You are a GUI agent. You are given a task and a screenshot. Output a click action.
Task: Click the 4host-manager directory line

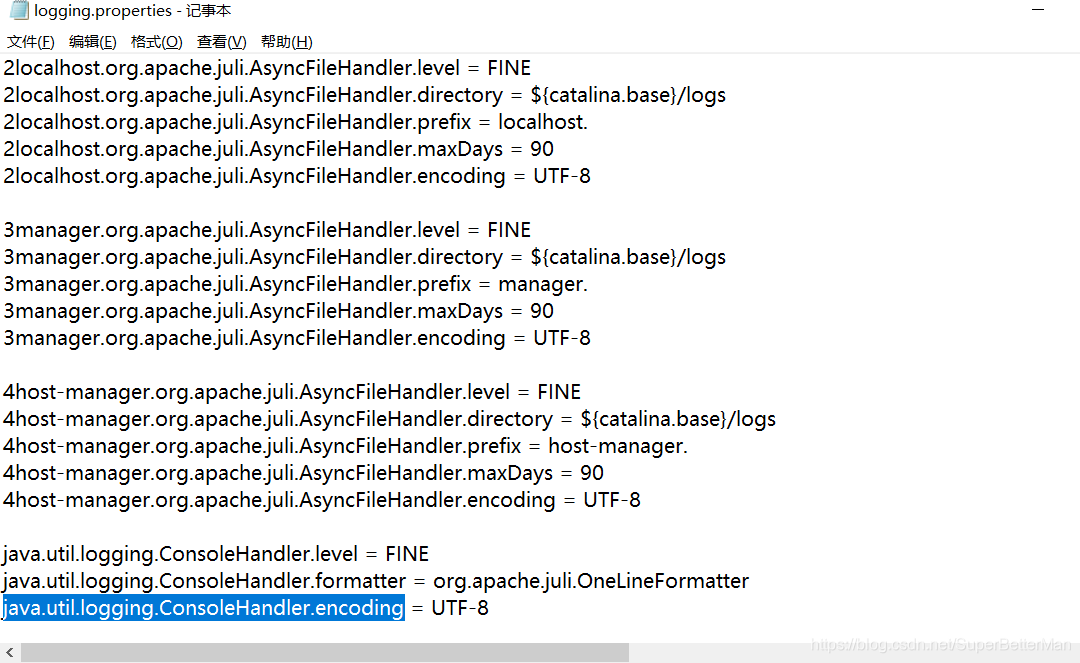[x=389, y=419]
